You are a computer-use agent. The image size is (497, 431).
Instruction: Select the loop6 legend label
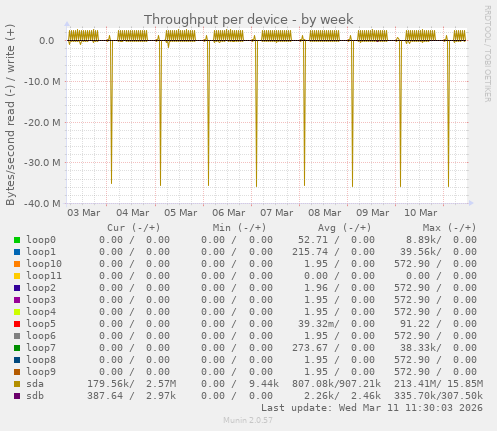tap(41, 336)
